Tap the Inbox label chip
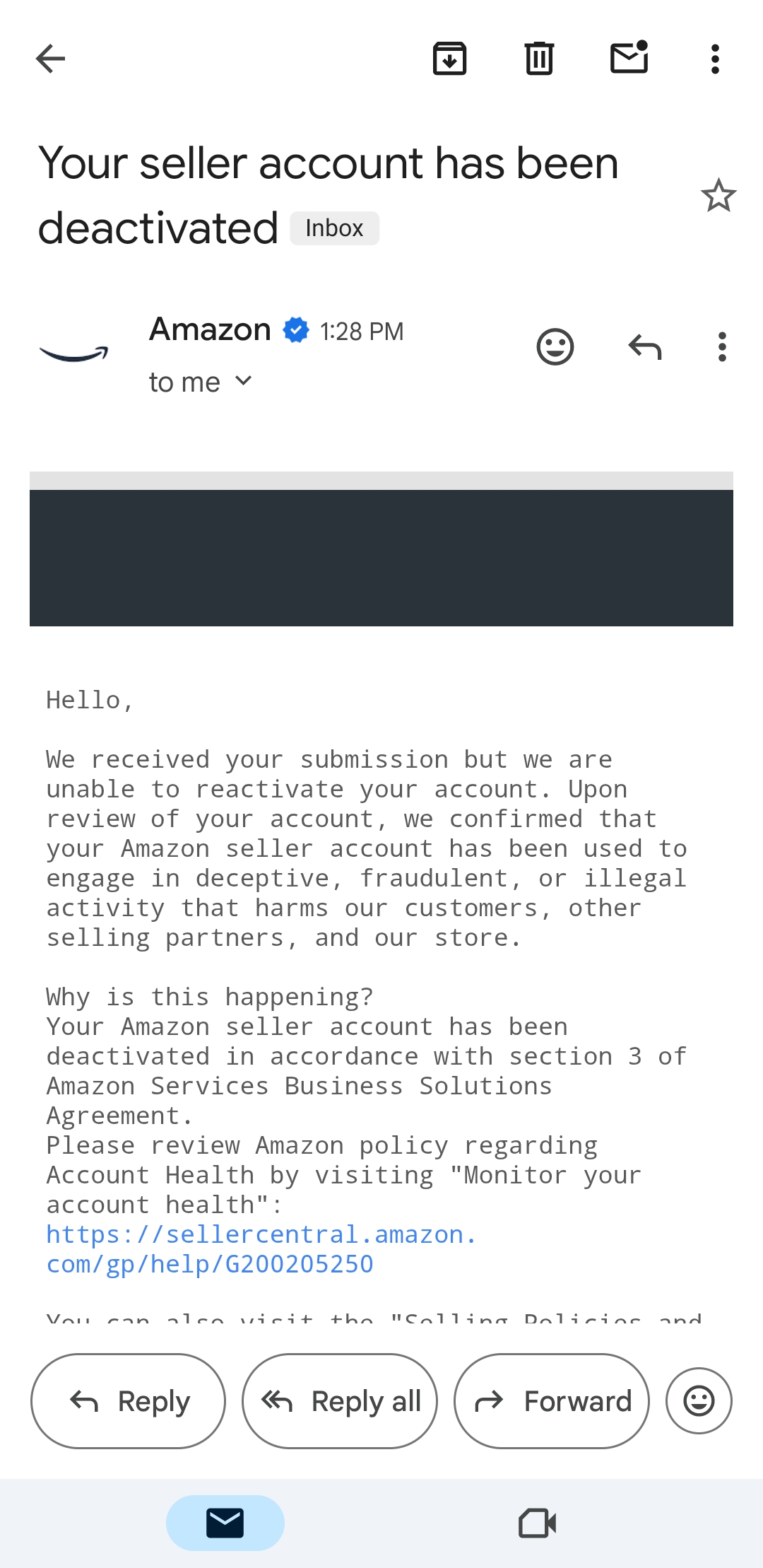Viewport: 763px width, 1568px height. pyautogui.click(x=335, y=228)
